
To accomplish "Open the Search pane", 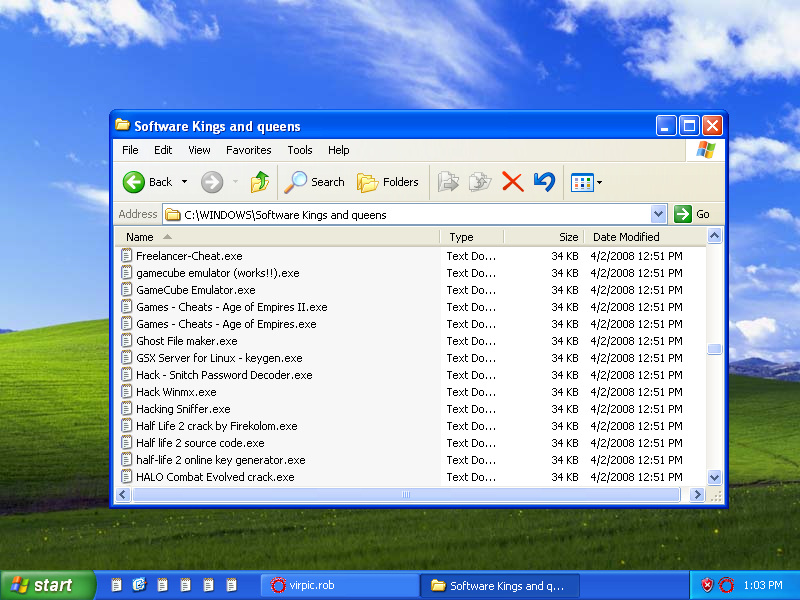I will pos(314,182).
